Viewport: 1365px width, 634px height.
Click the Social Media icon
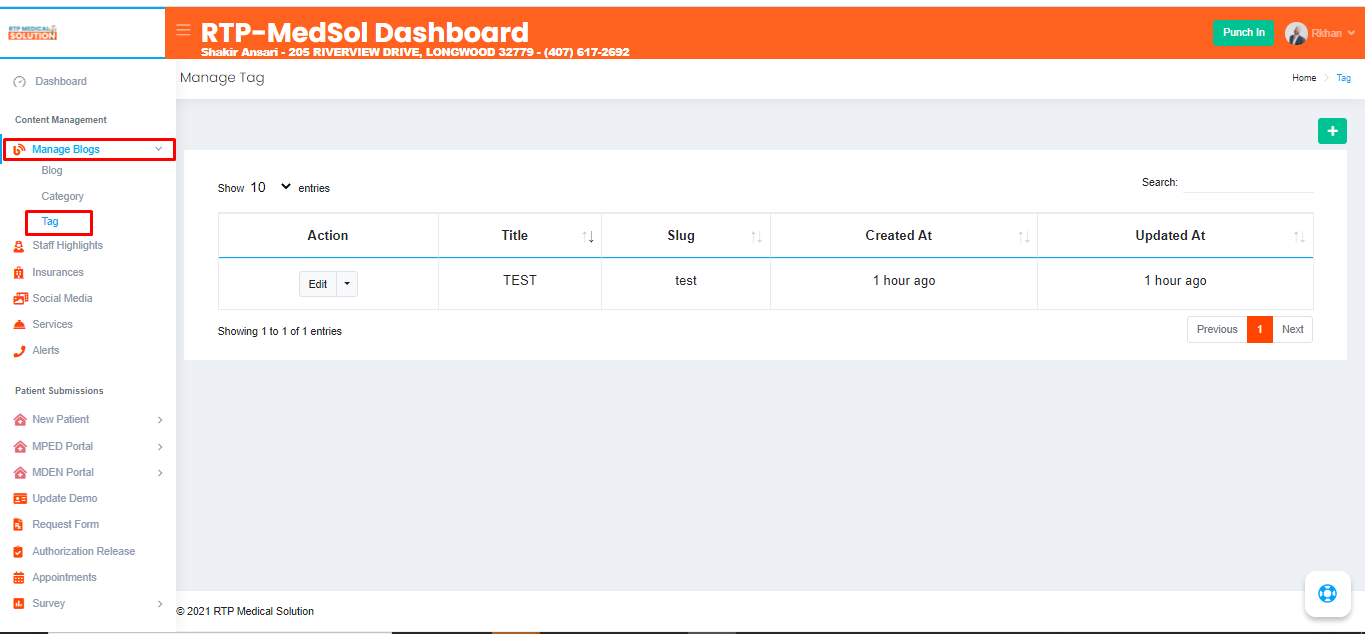[20, 298]
